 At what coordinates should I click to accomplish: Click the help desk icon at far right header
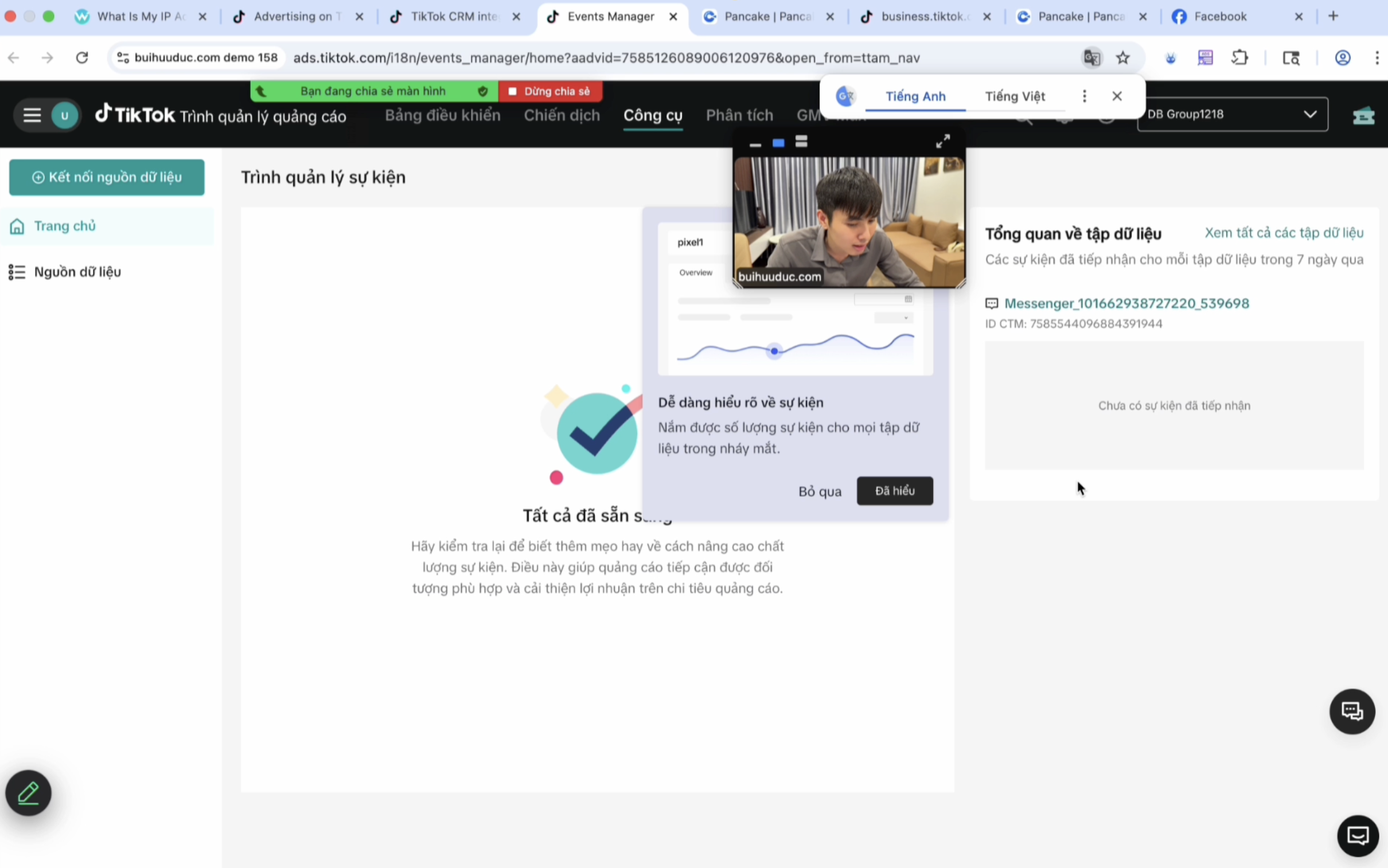(1363, 115)
